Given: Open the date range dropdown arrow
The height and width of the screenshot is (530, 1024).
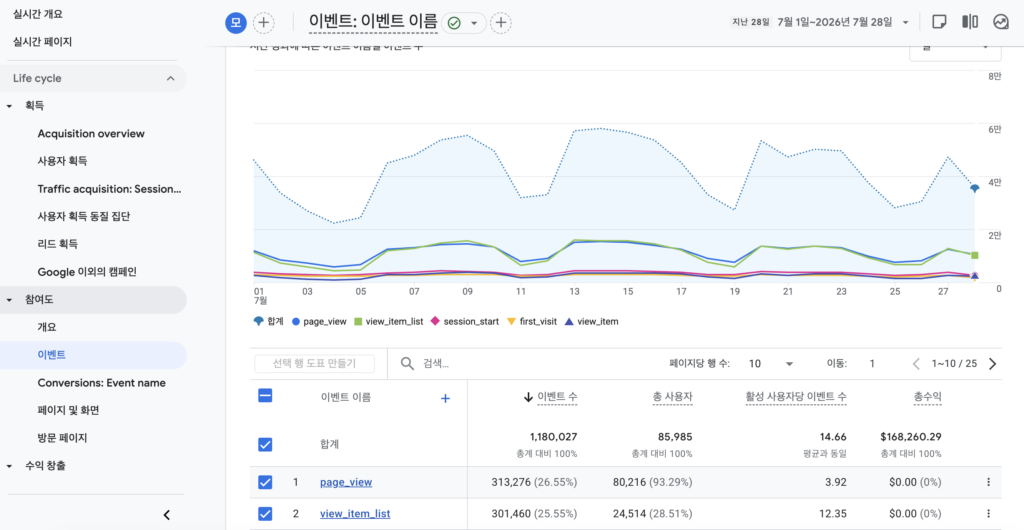Looking at the screenshot, I should point(905,23).
